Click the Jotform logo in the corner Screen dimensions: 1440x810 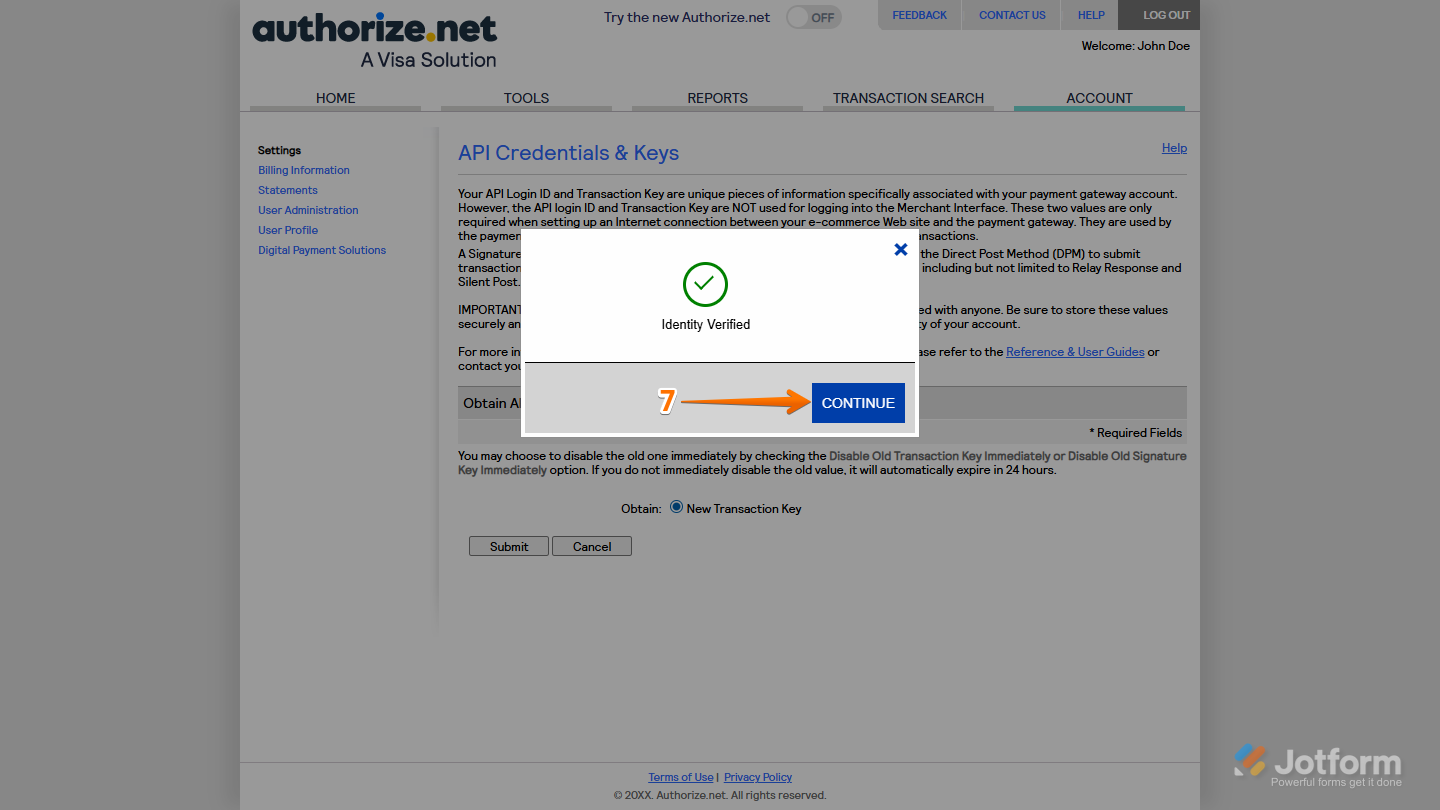point(1316,760)
